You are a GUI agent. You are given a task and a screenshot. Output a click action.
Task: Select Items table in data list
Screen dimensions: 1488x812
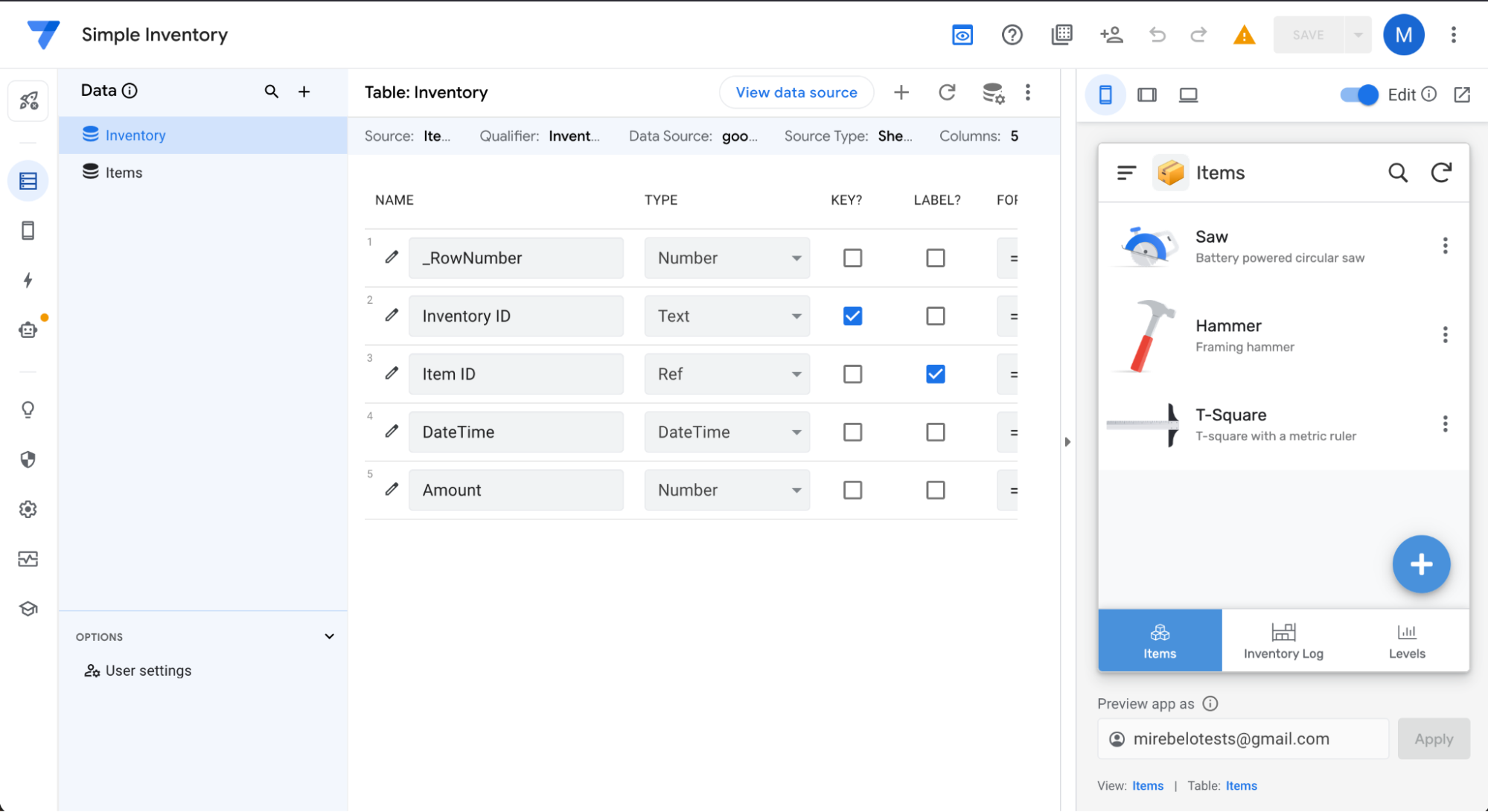click(x=203, y=172)
